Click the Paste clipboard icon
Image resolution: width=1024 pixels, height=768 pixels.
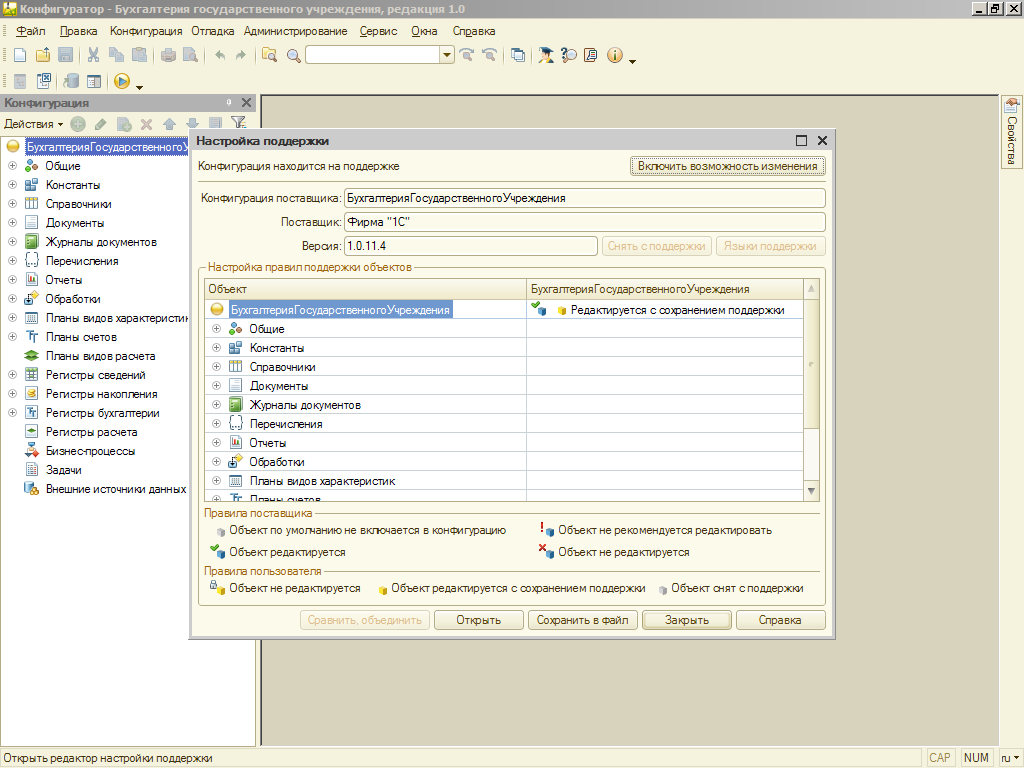(x=139, y=56)
